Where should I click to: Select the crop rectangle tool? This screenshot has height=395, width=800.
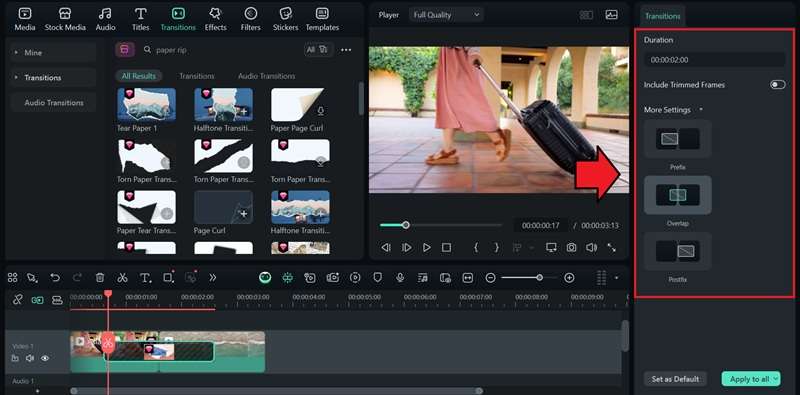168,278
